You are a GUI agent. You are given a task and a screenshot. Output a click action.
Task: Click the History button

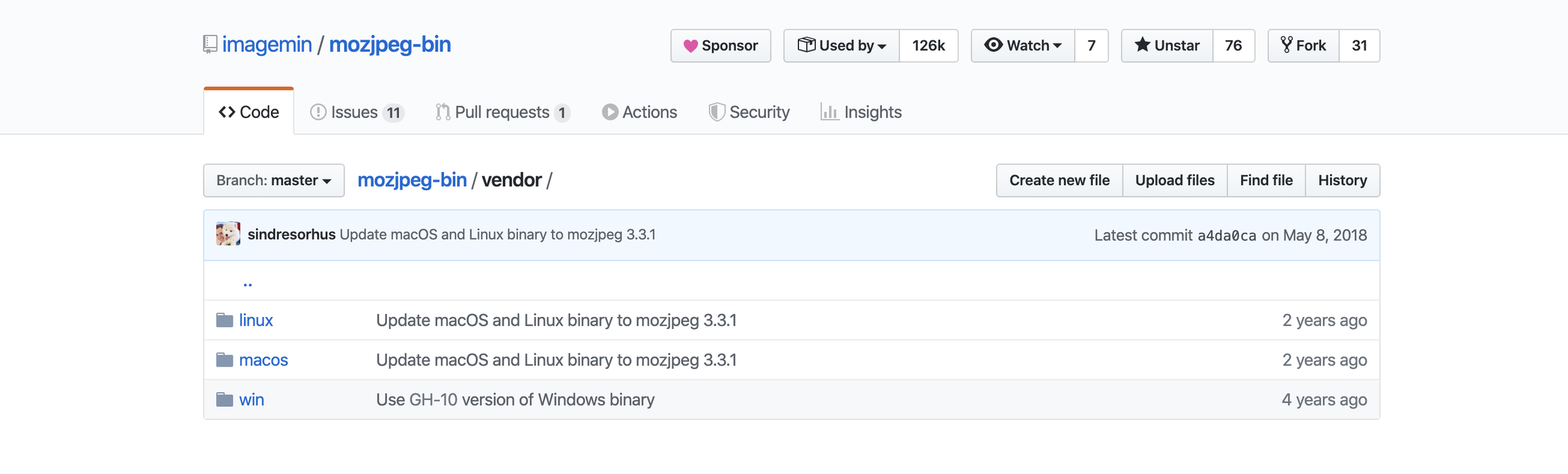(x=1342, y=180)
